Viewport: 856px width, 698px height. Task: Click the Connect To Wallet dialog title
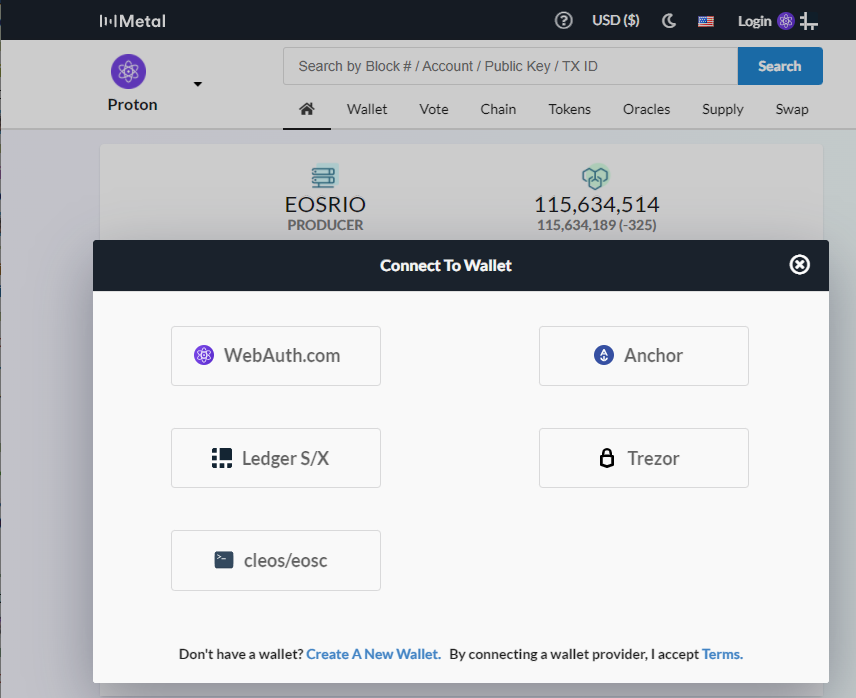445,266
